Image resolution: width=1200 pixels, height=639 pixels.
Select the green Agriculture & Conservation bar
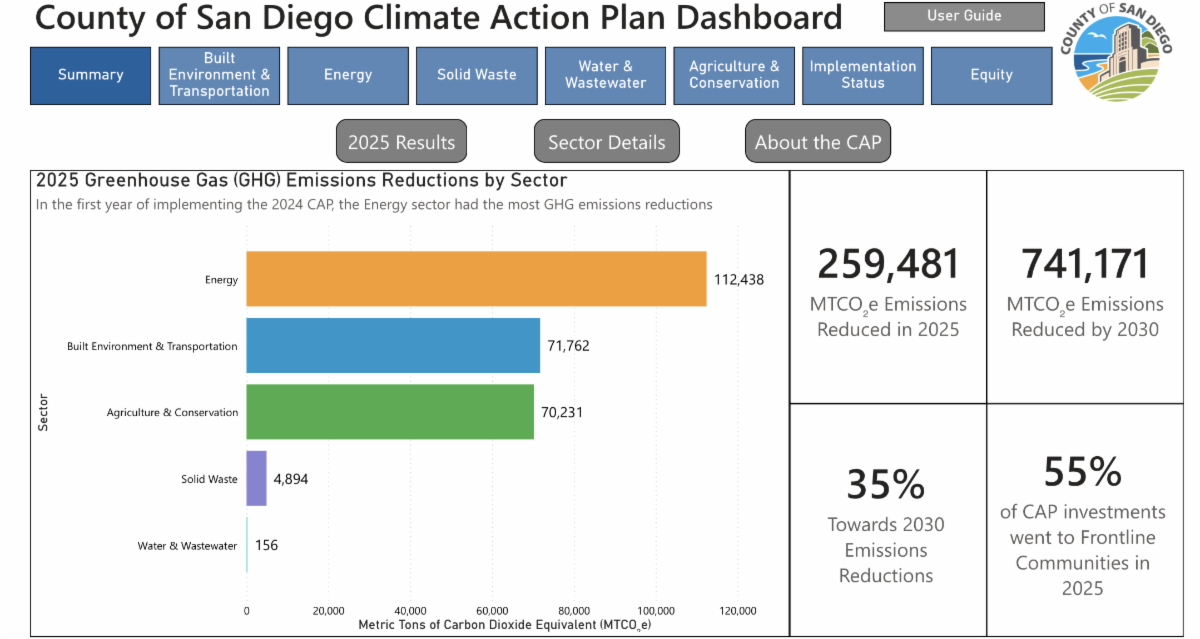tap(390, 412)
